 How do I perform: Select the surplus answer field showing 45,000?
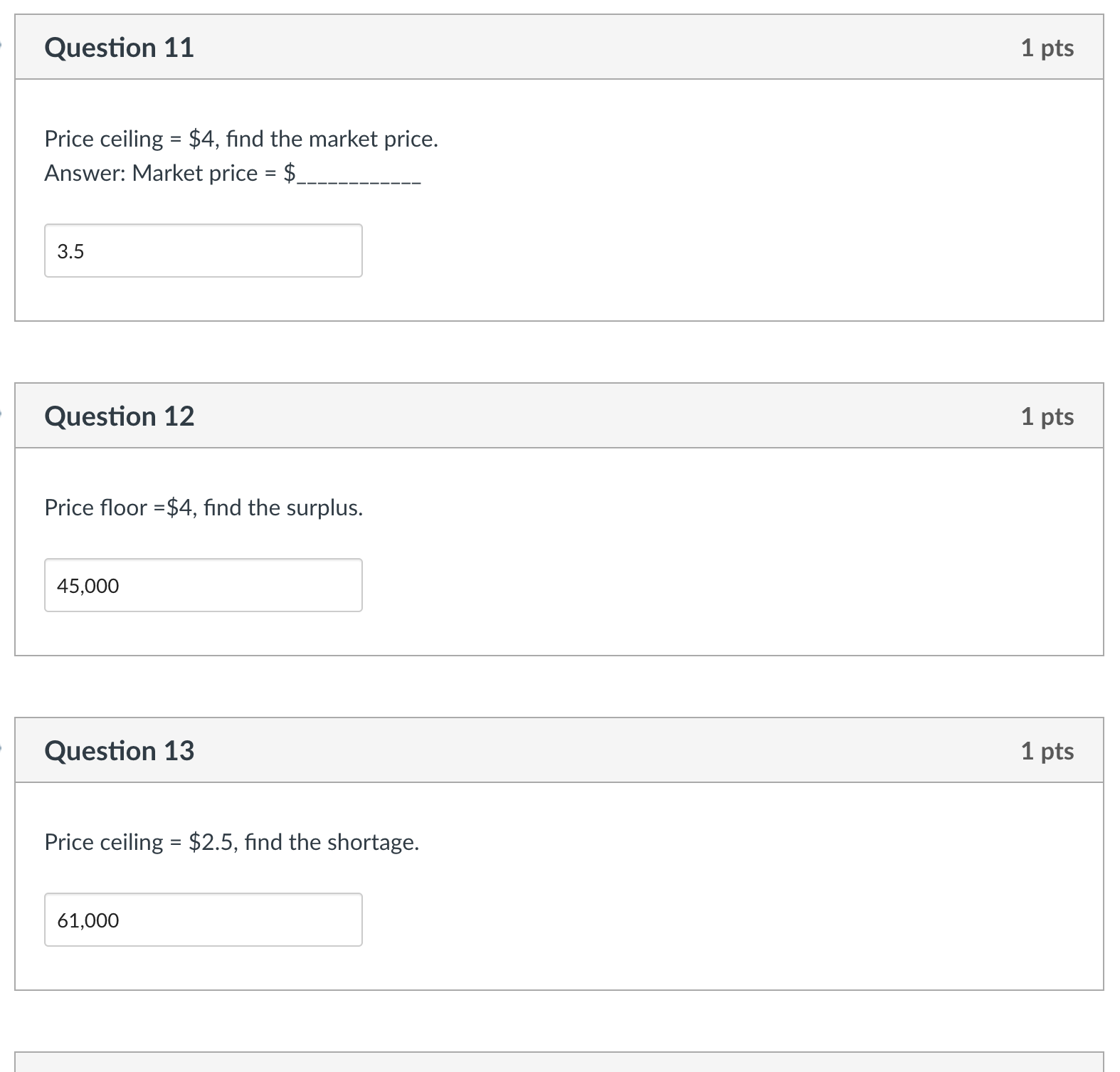(203, 585)
